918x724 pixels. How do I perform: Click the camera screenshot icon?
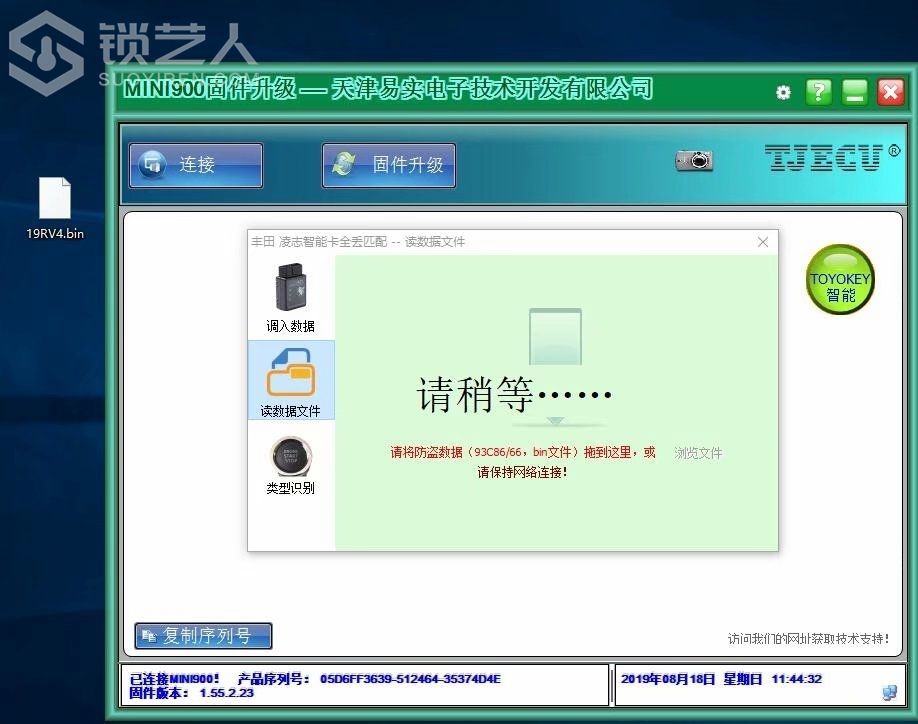[x=694, y=160]
